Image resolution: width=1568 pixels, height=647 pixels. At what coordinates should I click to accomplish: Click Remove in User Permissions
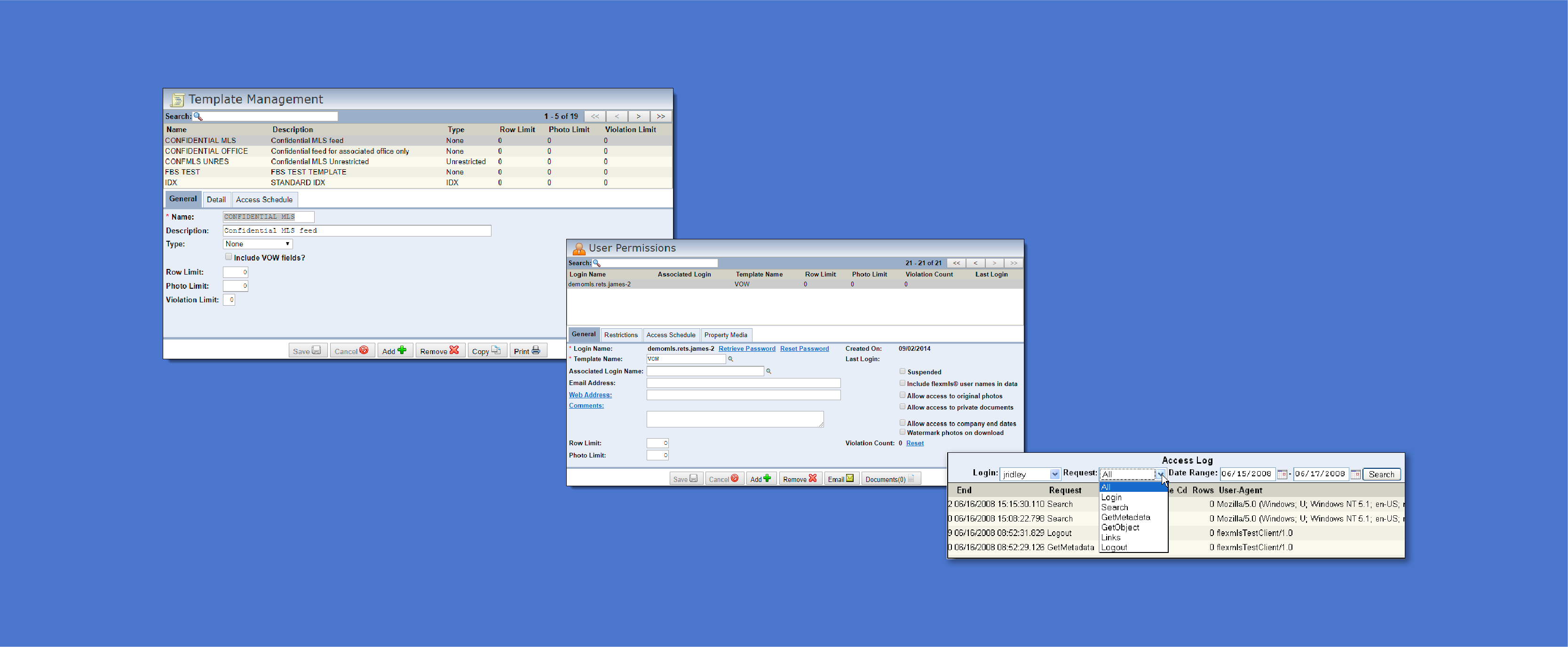800,479
